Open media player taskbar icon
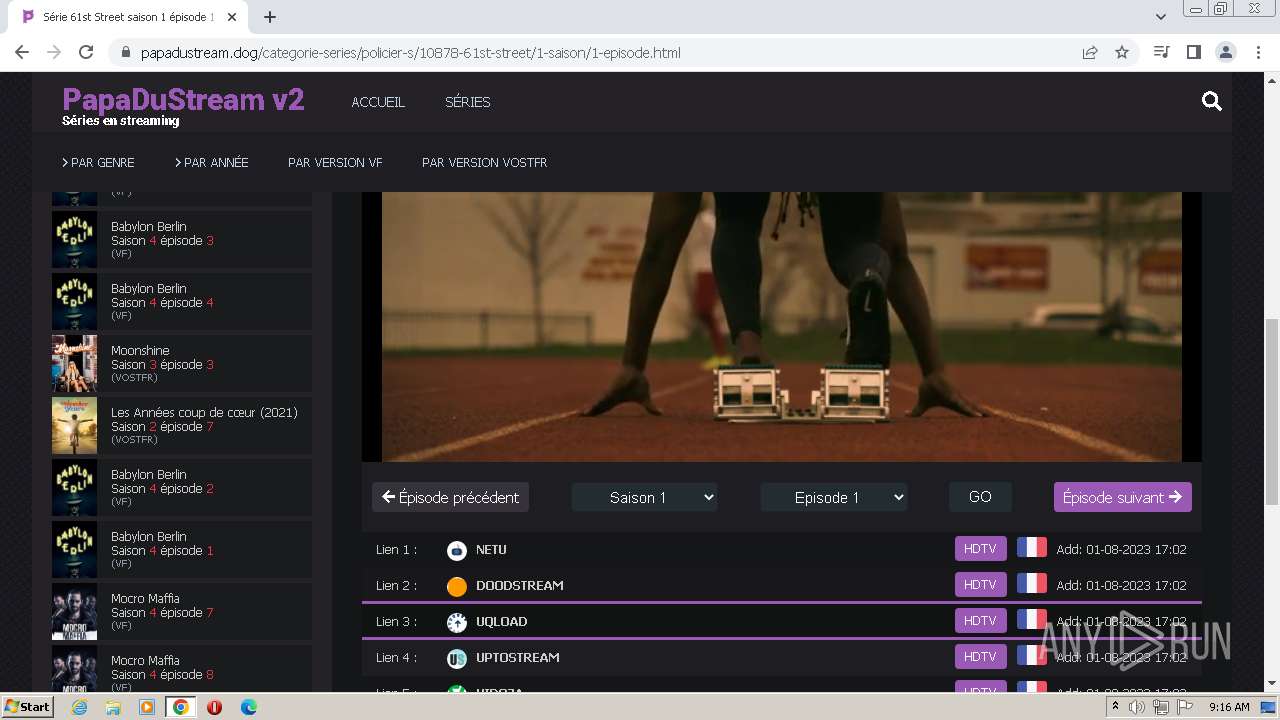The height and width of the screenshot is (720, 1280). [x=147, y=707]
